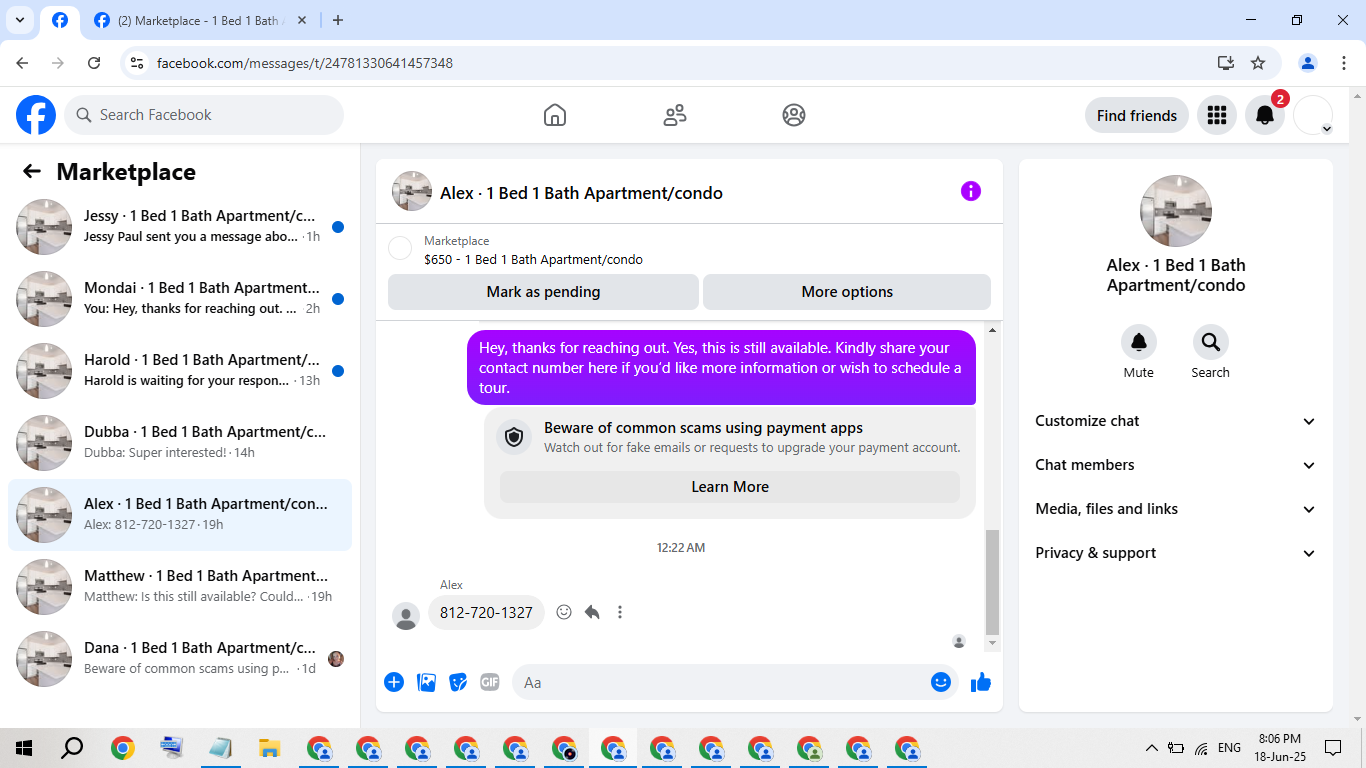Open the Matthew conversation
The image size is (1366, 768).
click(x=180, y=587)
